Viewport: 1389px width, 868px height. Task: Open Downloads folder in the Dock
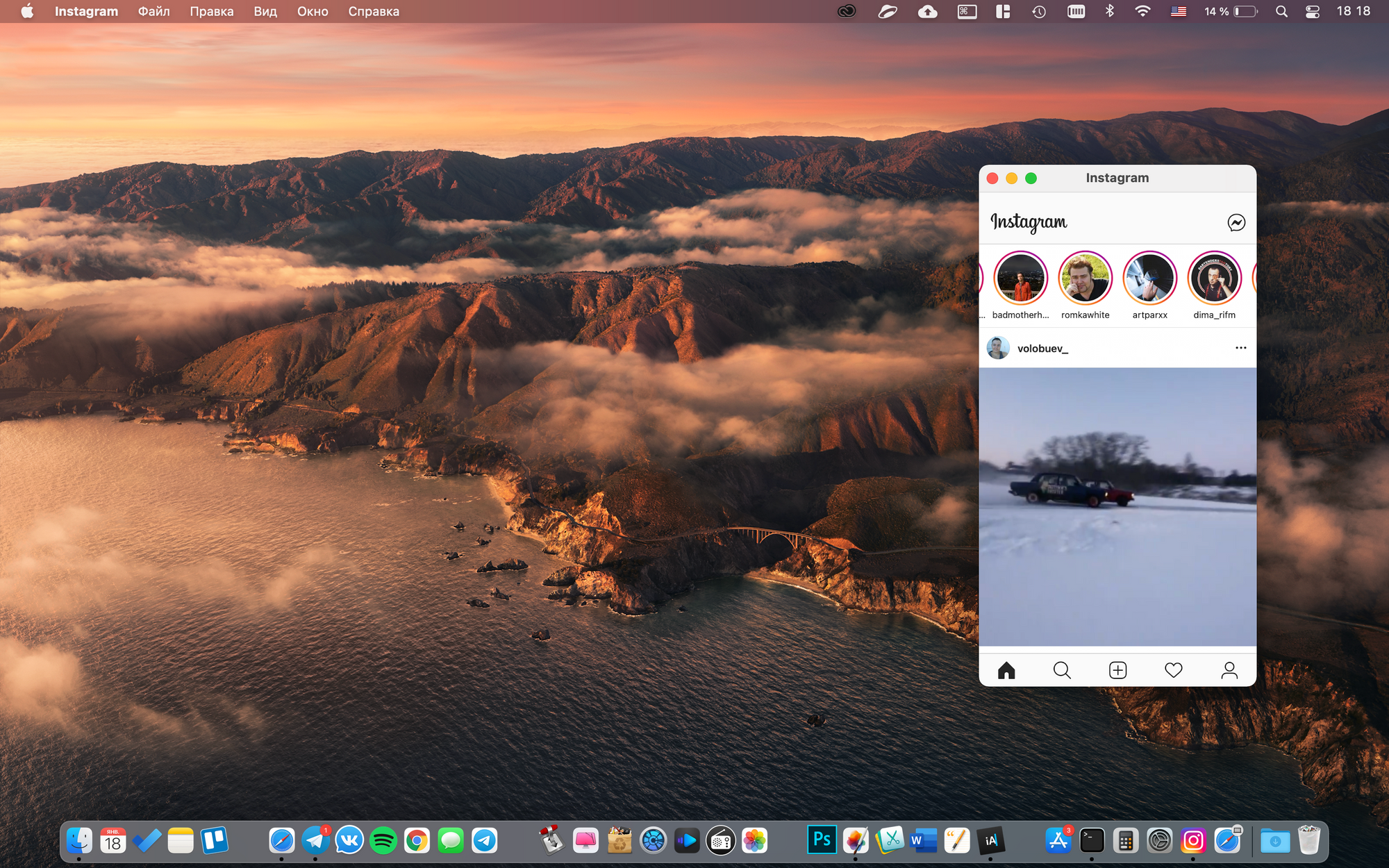pyautogui.click(x=1275, y=841)
